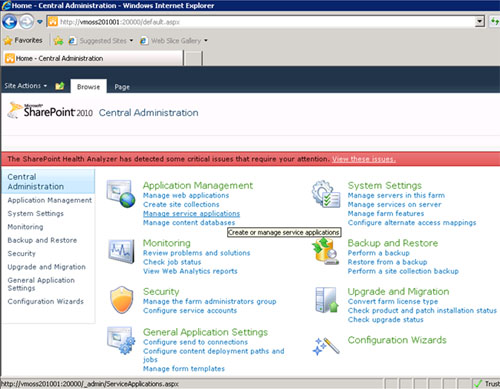The image size is (500, 389).
Task: Open Configuration Wizards in left navigation
Action: (x=45, y=301)
